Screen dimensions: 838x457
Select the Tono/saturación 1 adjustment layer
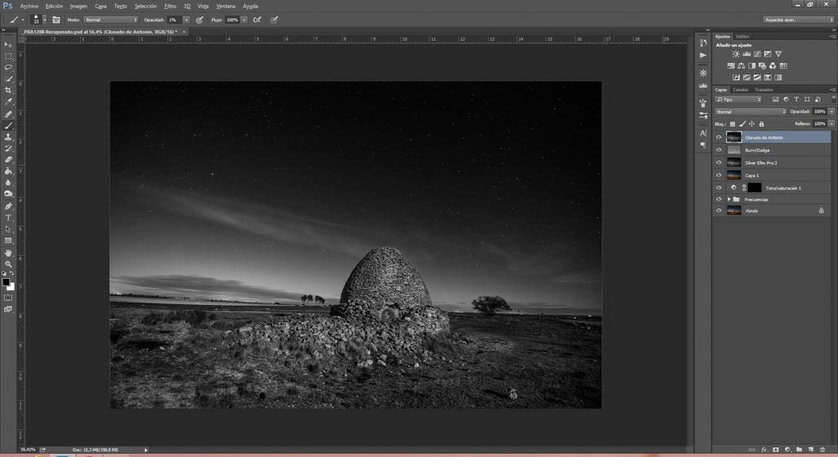(x=785, y=187)
